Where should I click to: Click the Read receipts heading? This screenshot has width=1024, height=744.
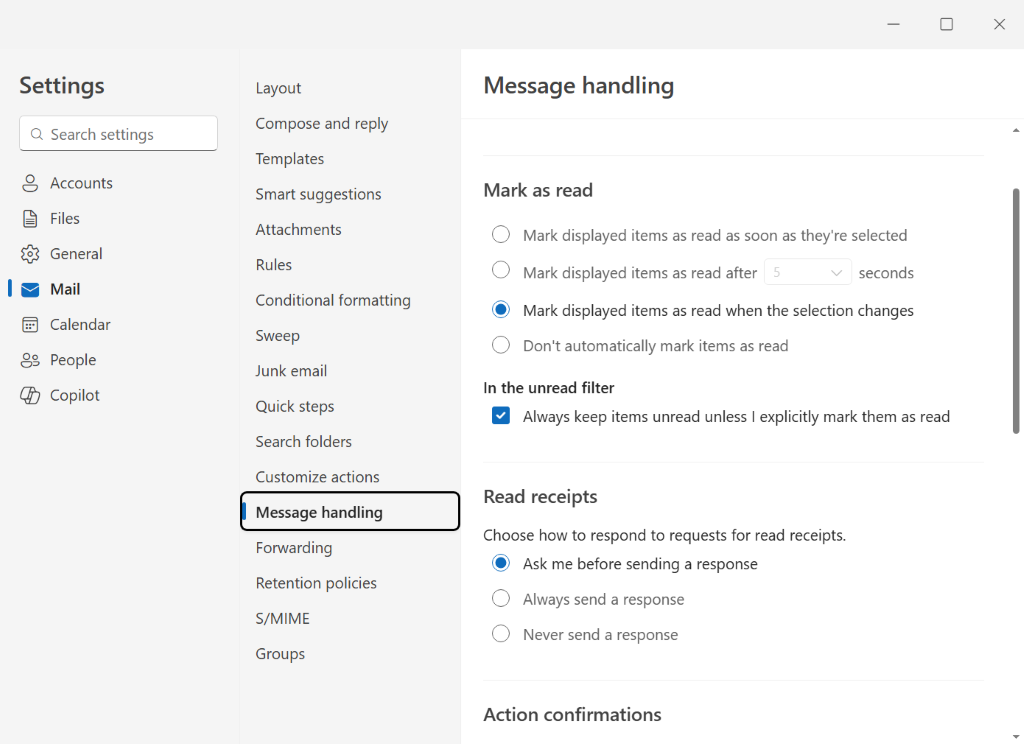[x=540, y=496]
